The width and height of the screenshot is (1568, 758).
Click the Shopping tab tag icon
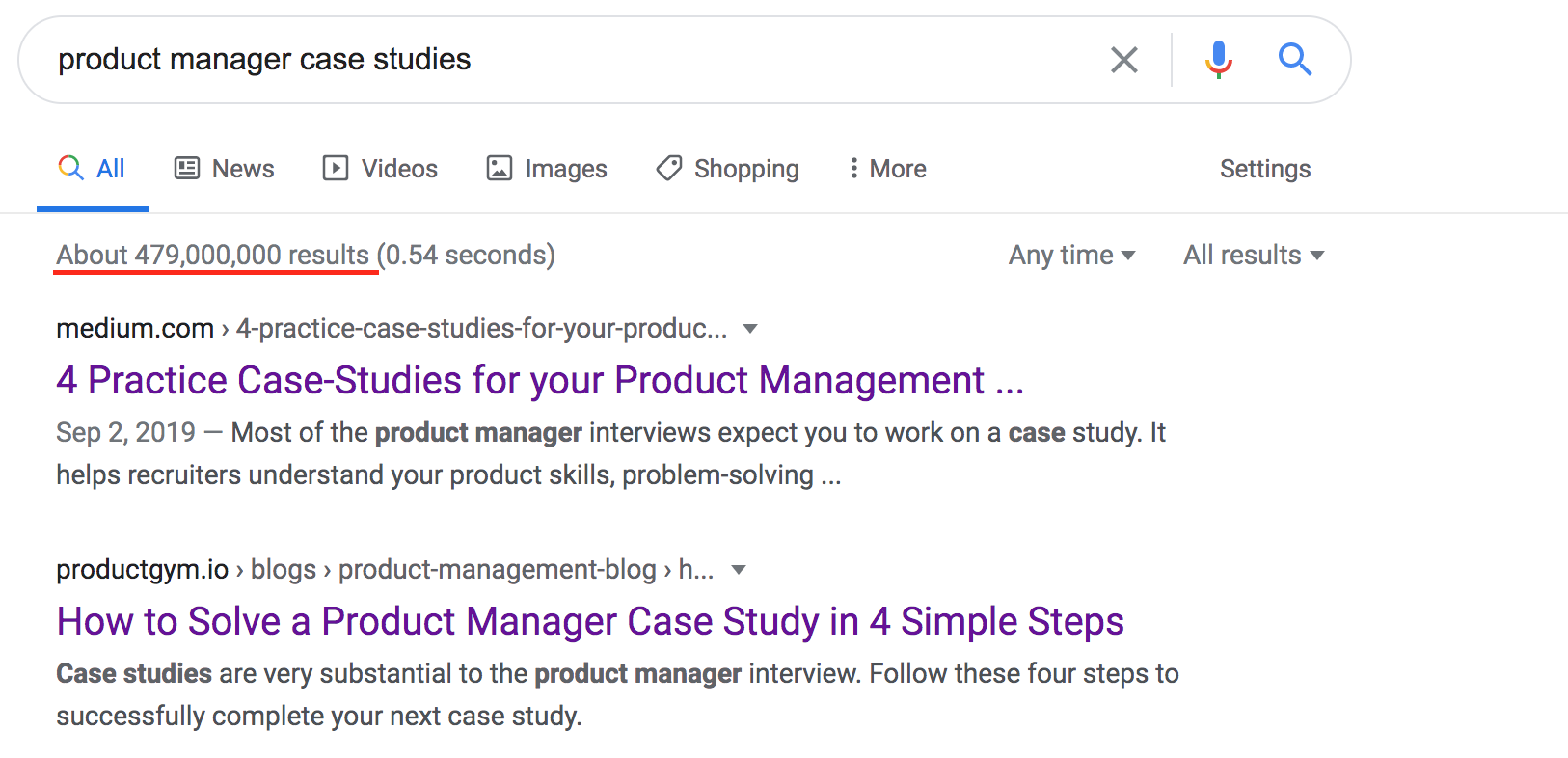coord(669,169)
